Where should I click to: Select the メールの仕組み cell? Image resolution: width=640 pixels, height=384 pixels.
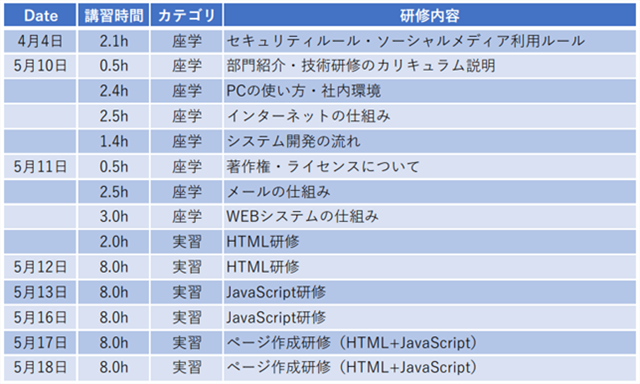(430, 192)
